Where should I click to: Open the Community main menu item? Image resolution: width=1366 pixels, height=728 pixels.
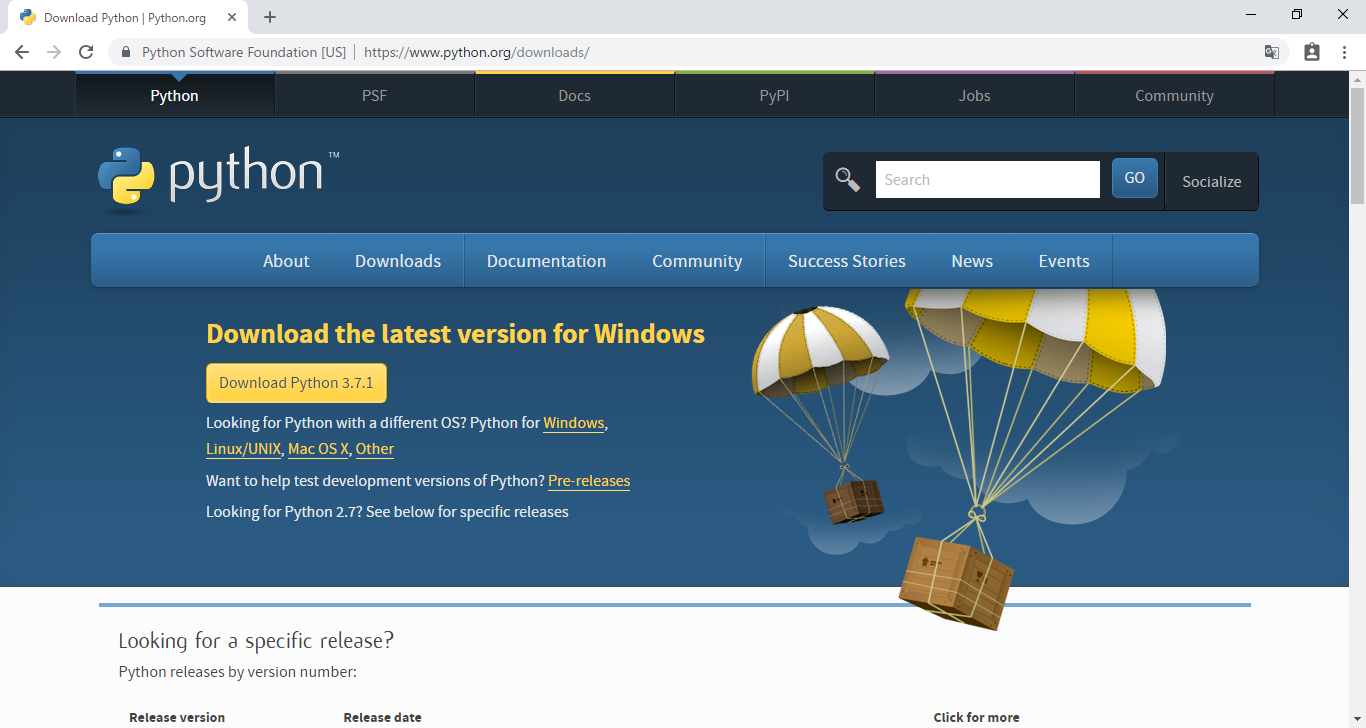click(x=697, y=261)
